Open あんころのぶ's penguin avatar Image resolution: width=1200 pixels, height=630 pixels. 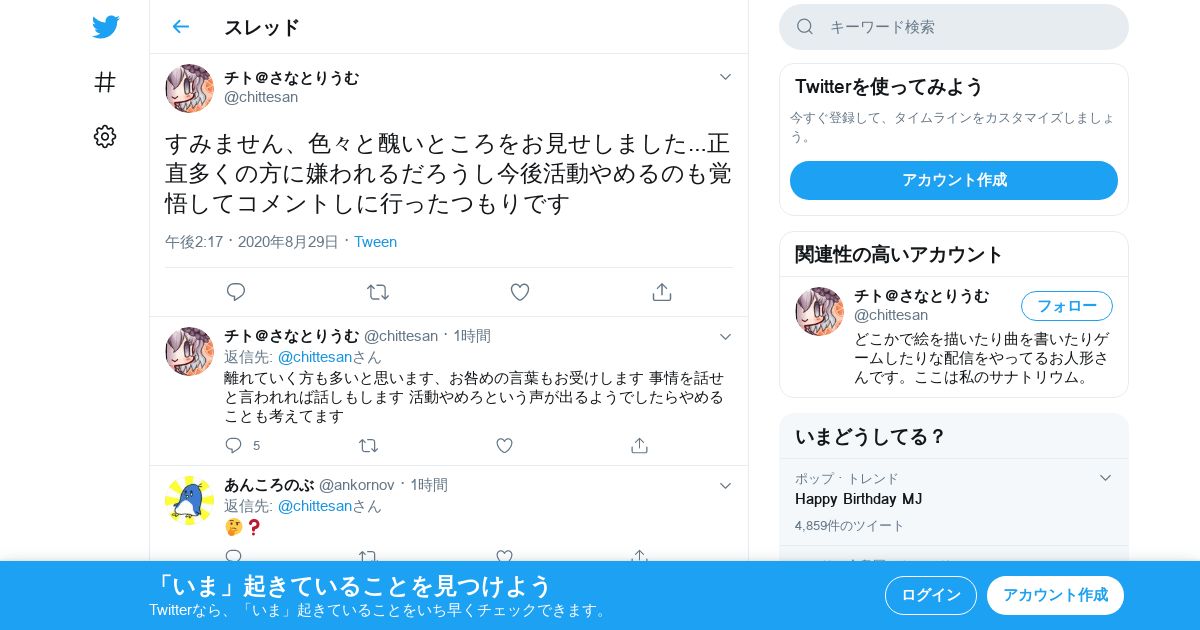[x=189, y=500]
